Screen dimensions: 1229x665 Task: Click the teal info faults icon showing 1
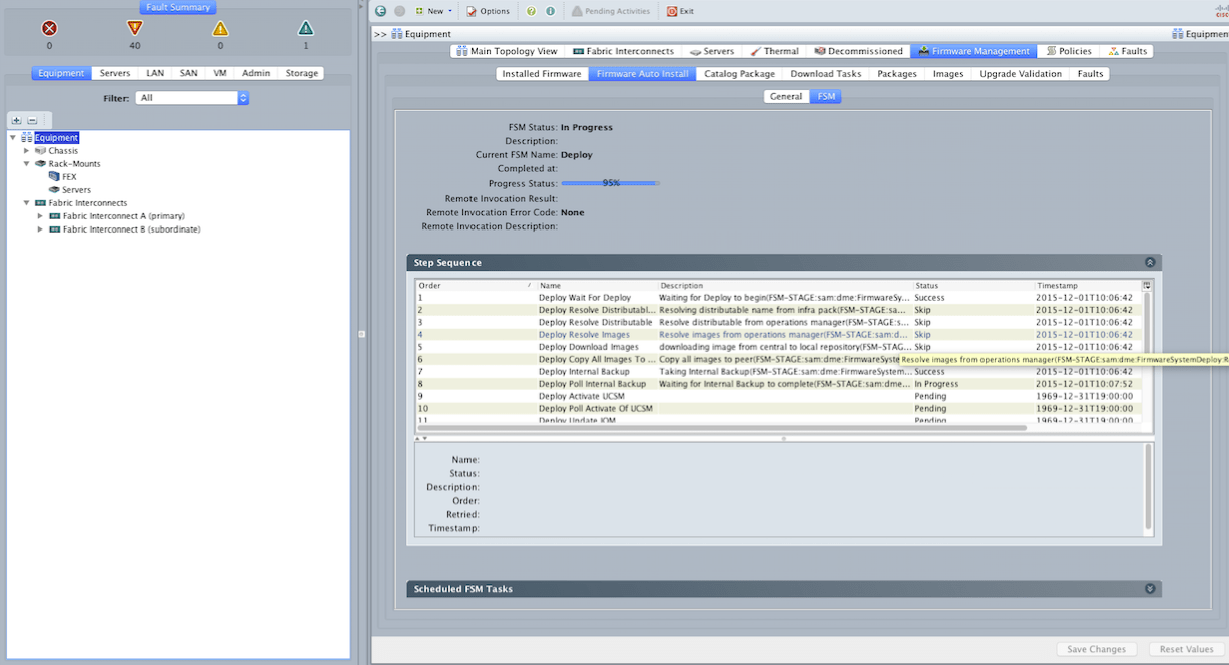coord(305,29)
